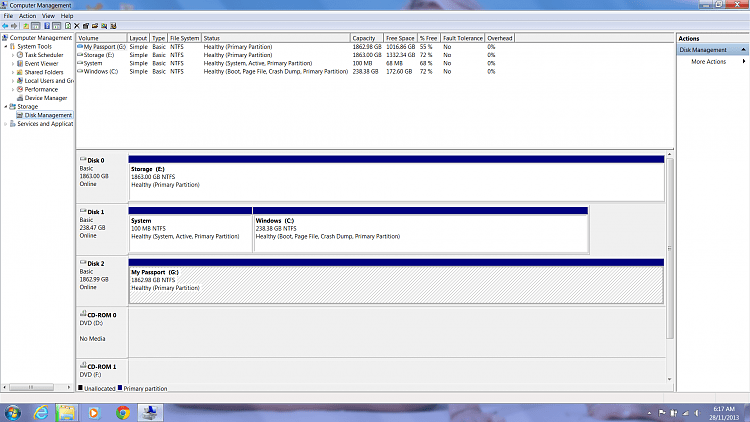Open the View menu
The height and width of the screenshot is (422, 750).
(48, 16)
